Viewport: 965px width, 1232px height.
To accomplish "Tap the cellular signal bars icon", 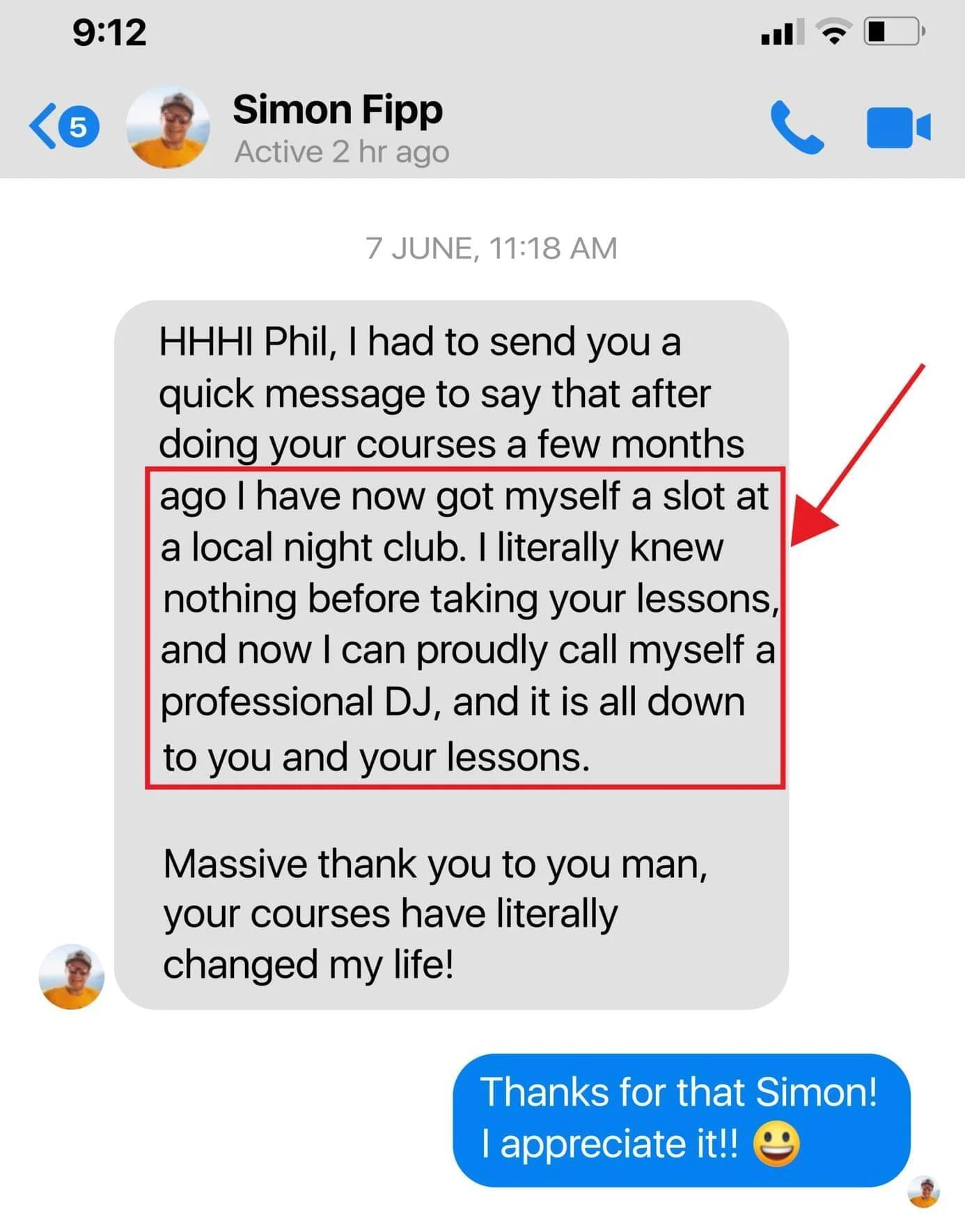I will pos(783,32).
